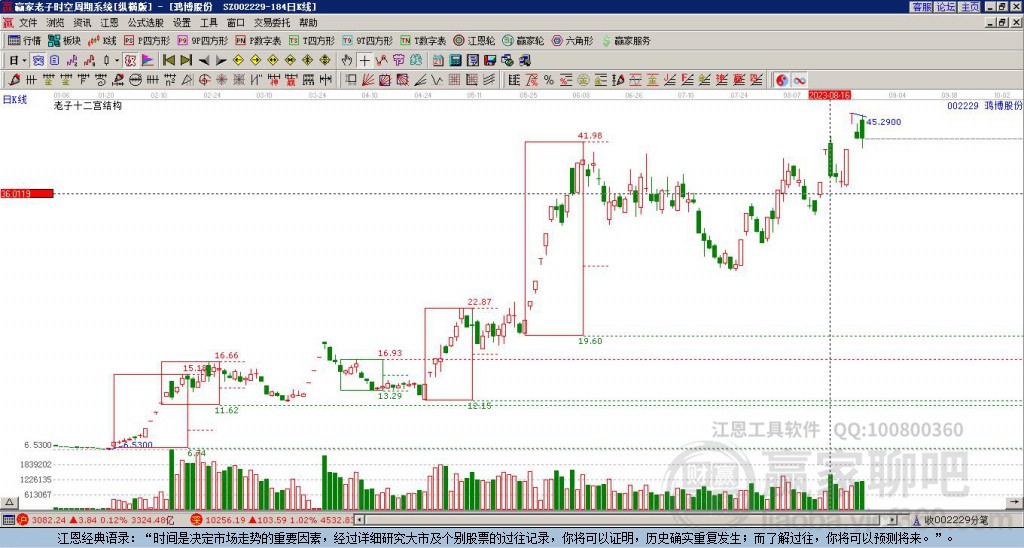Click the 六角形 hexagon tool
The height and width of the screenshot is (548, 1024).
(x=572, y=40)
